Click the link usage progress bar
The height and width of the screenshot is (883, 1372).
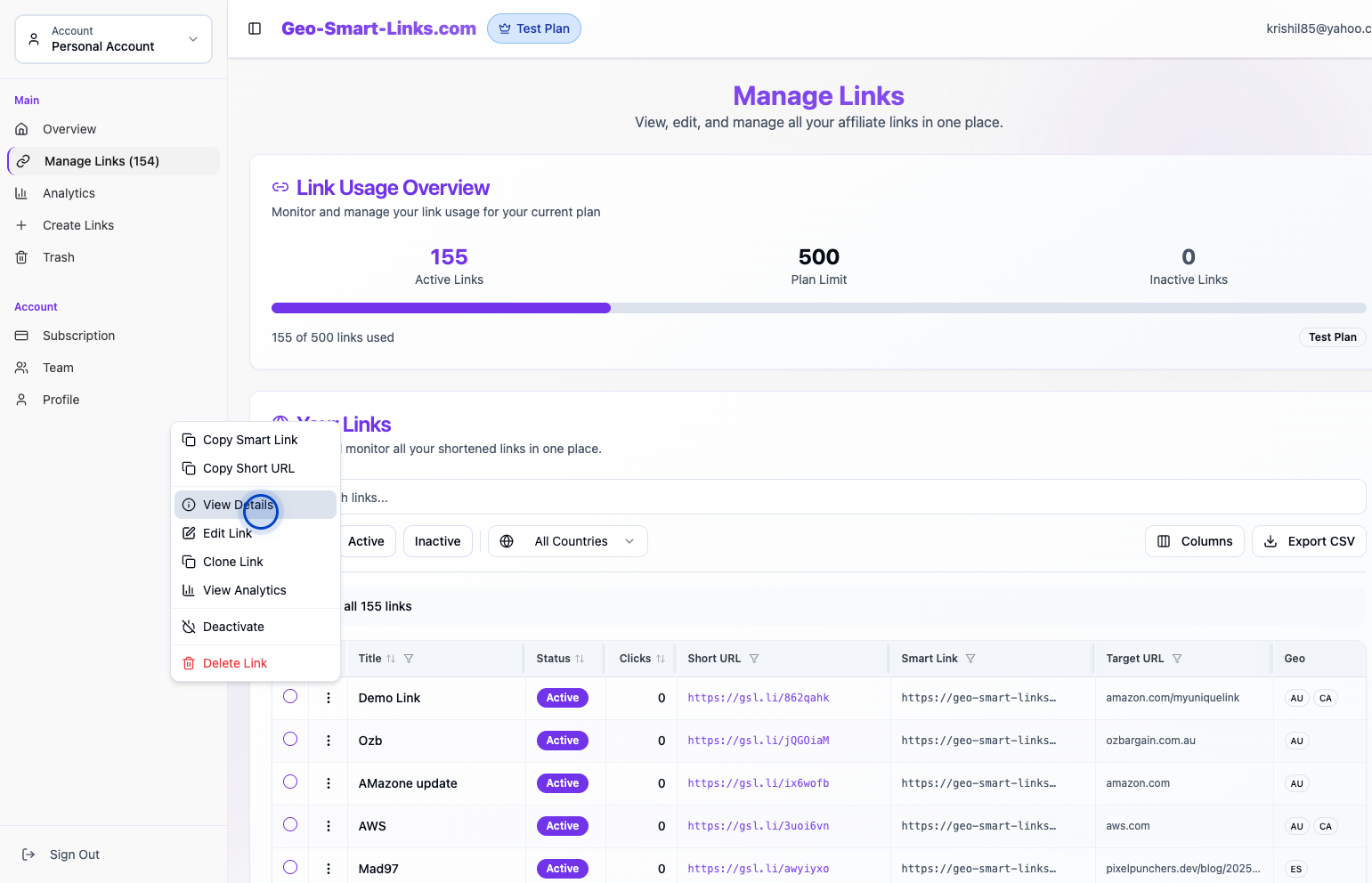tap(819, 308)
